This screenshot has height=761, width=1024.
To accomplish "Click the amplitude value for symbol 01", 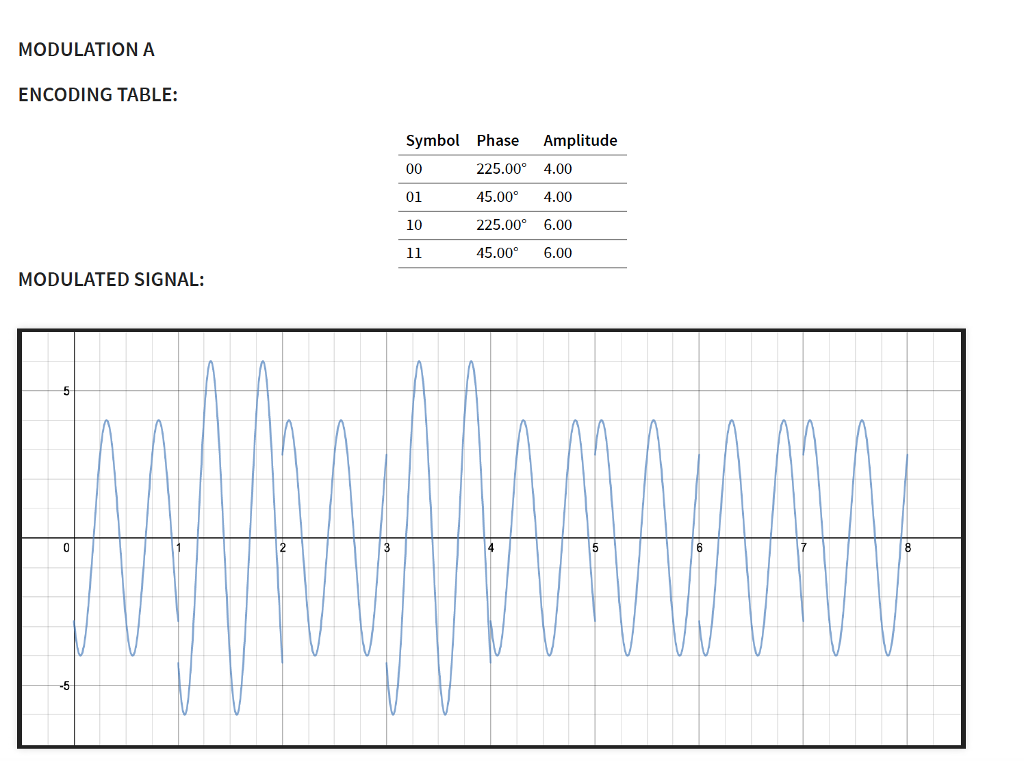I will [558, 197].
